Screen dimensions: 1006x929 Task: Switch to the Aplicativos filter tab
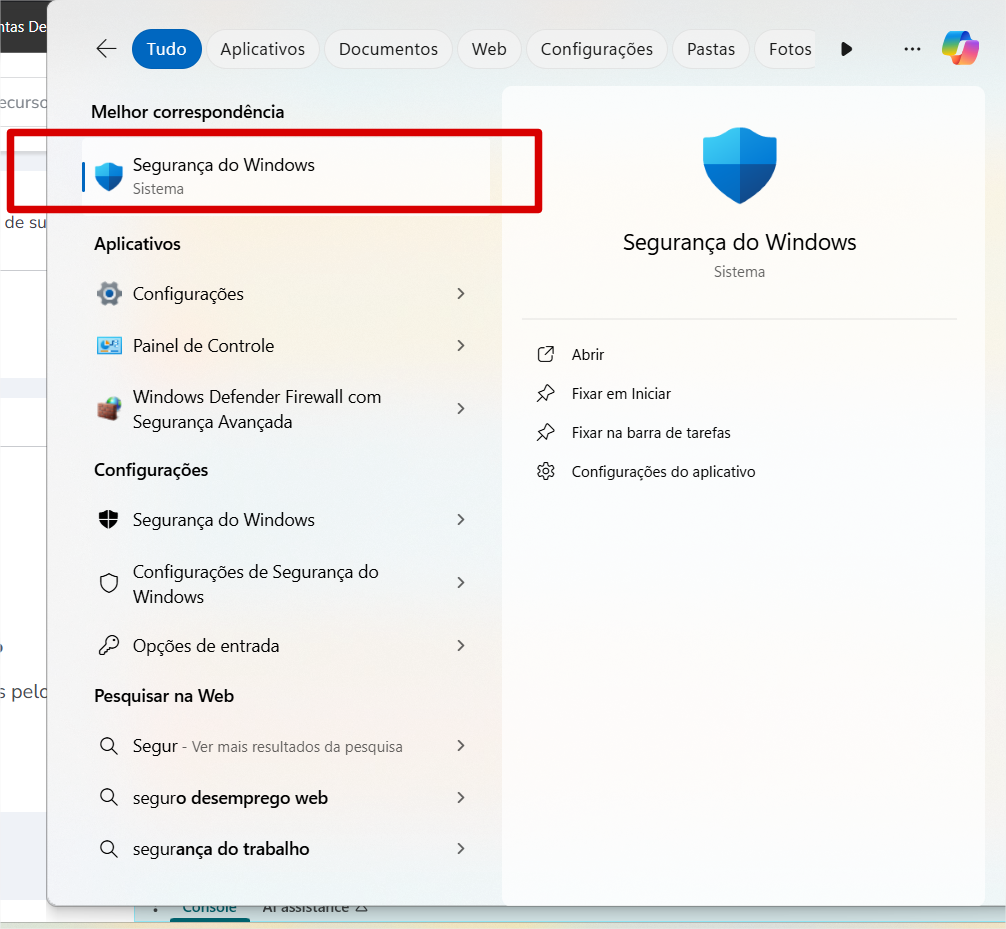click(262, 49)
